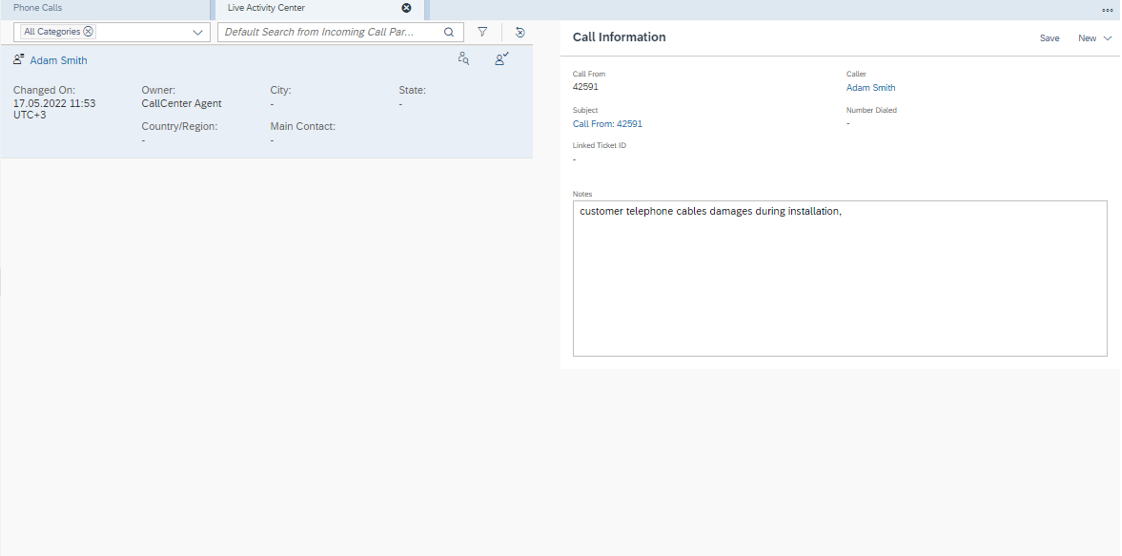Open the Adam Smith link in the search results
Image resolution: width=1122 pixels, height=556 pixels.
(x=58, y=61)
